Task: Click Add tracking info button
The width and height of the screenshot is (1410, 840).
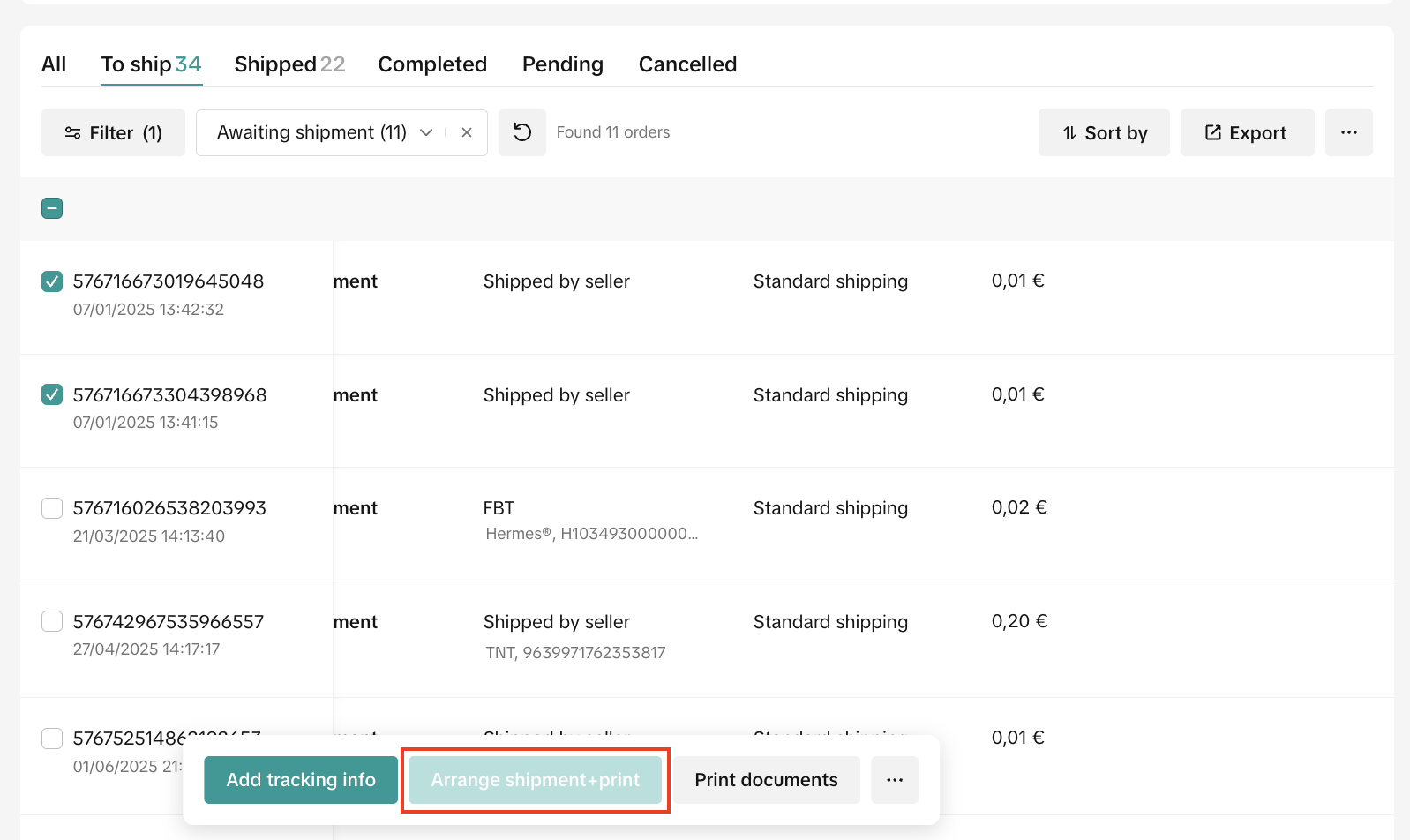Action: click(x=301, y=780)
